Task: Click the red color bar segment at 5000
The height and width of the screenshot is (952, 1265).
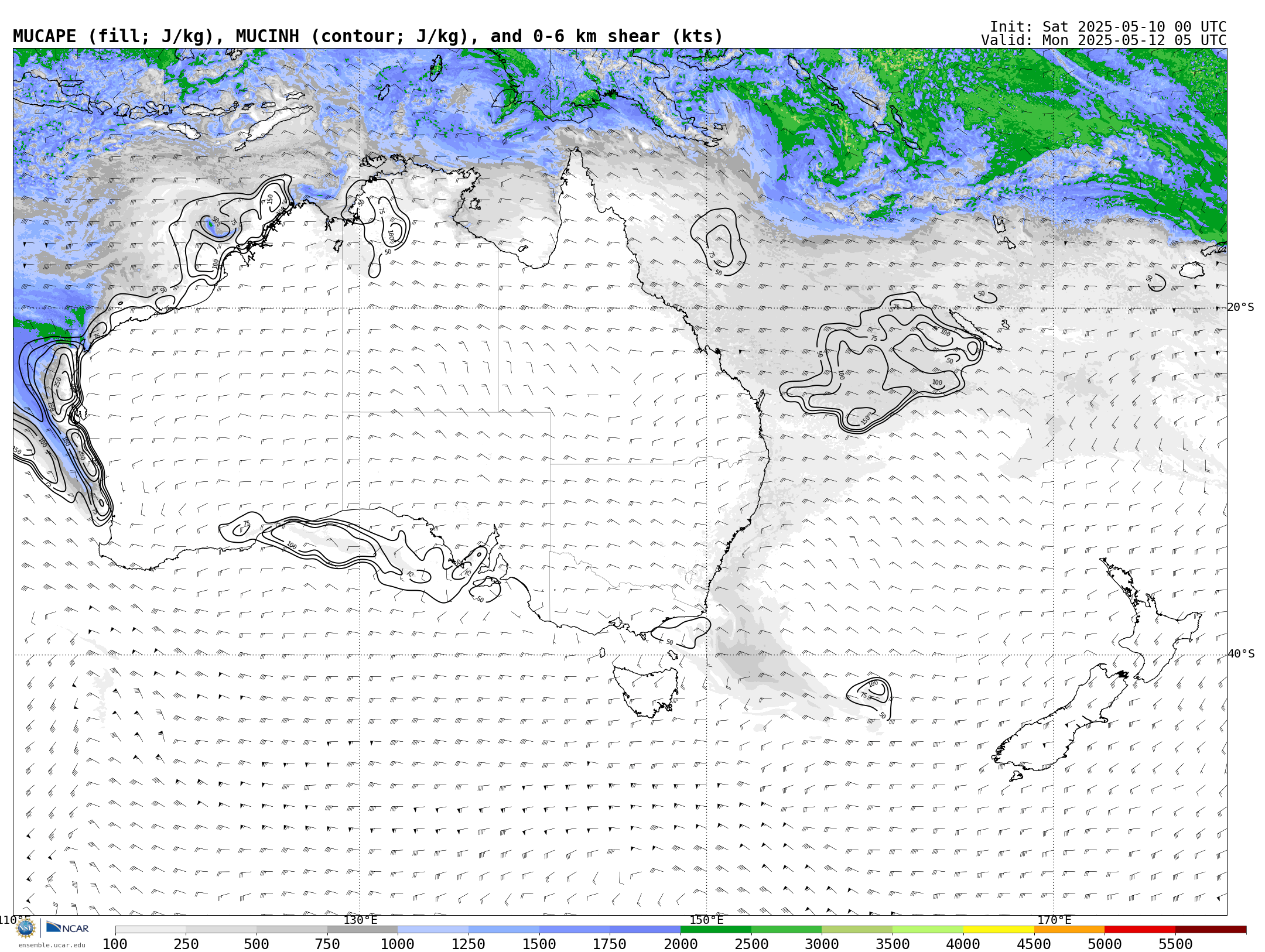Action: point(1140,930)
